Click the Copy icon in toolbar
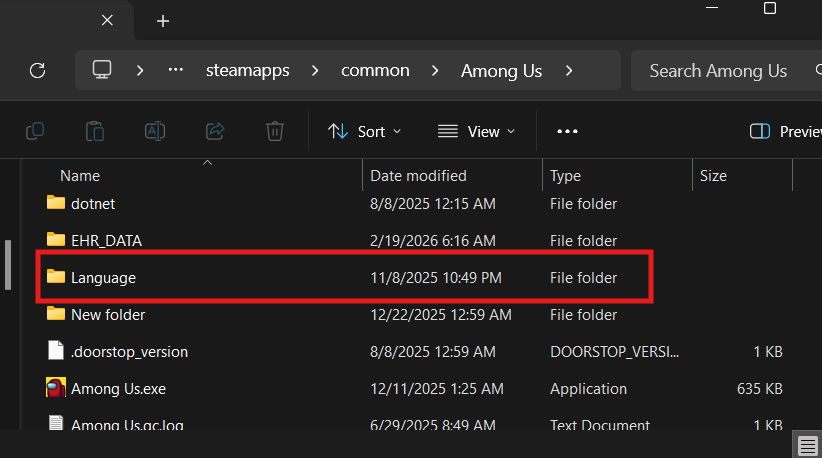The width and height of the screenshot is (822, 458). 35,131
